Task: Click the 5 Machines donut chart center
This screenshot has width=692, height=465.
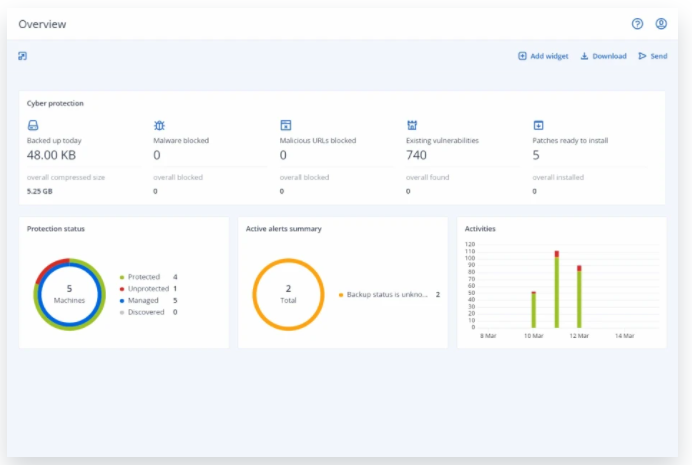Action: tap(69, 294)
